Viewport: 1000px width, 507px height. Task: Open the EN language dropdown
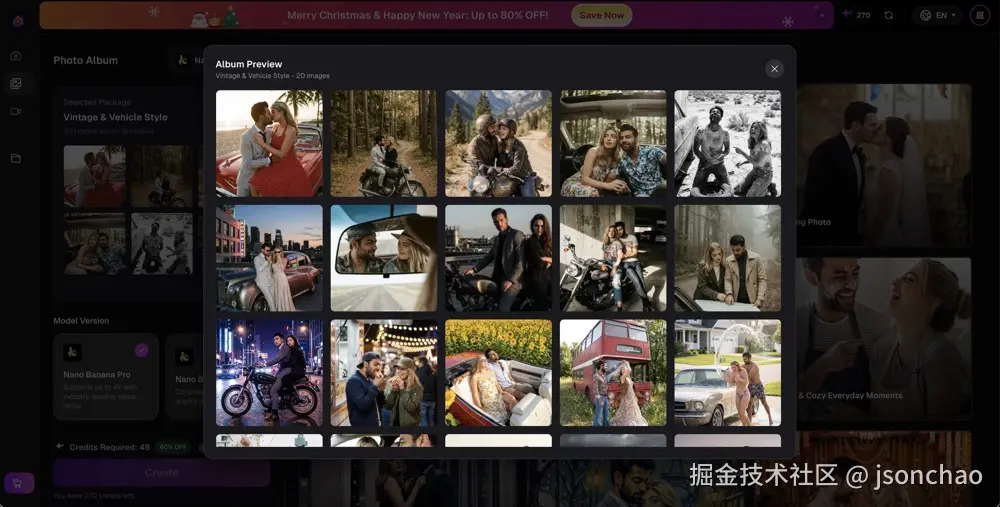pos(937,15)
